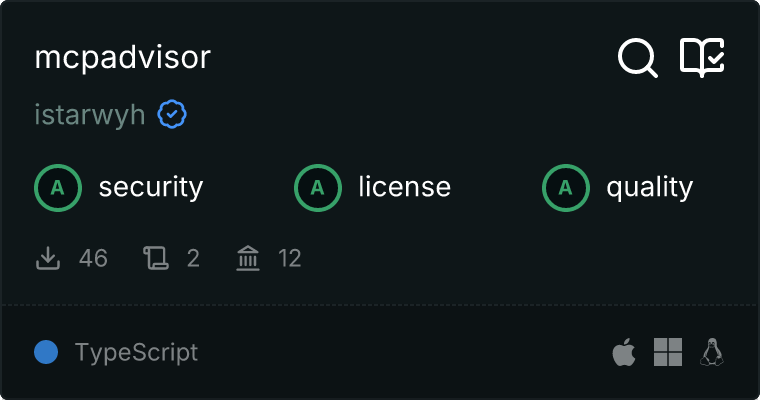Click the TypeScript language label
The image size is (760, 400).
[x=136, y=352]
